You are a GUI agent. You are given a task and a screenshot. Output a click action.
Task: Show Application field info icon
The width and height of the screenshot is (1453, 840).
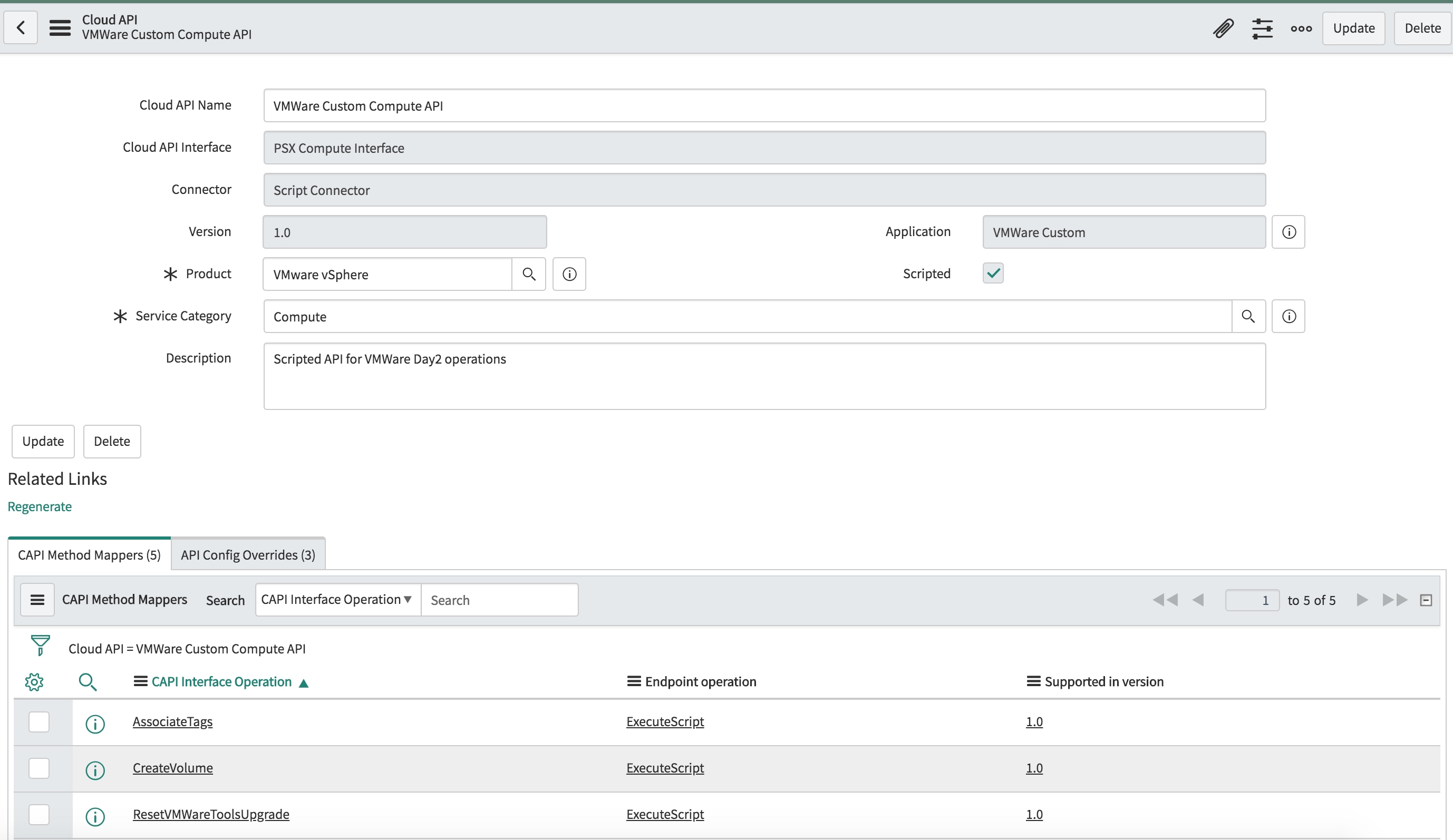(1289, 231)
